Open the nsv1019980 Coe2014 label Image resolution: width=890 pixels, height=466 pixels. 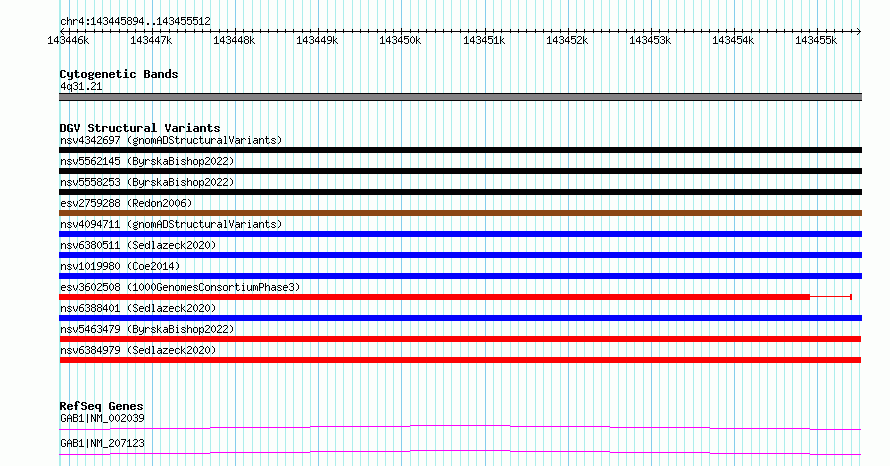click(x=120, y=266)
